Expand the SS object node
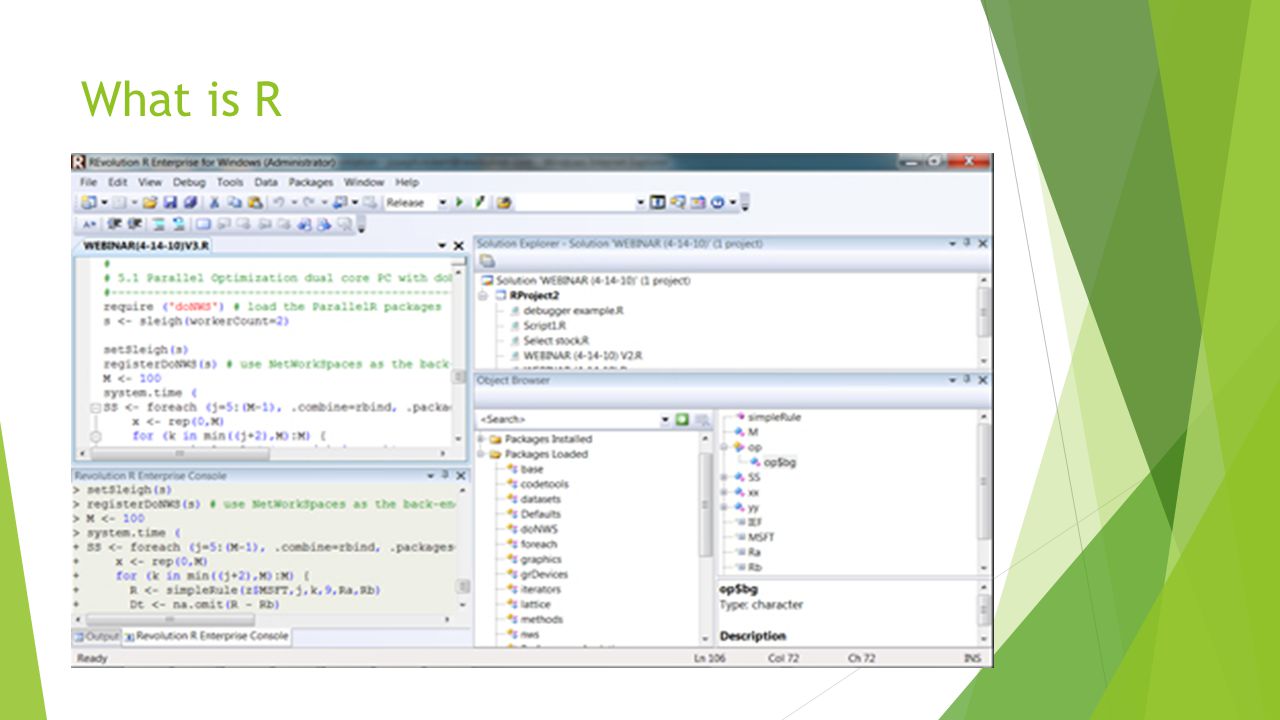 [724, 477]
